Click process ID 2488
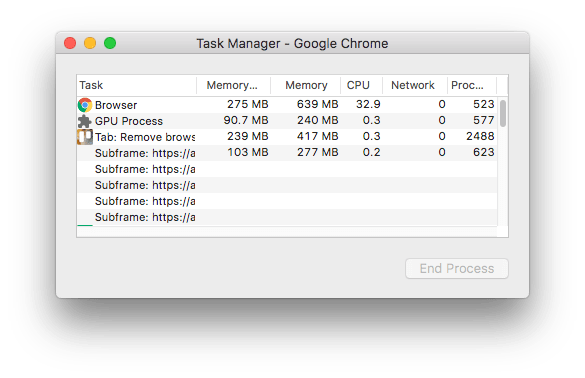The height and width of the screenshot is (378, 585). (x=480, y=136)
